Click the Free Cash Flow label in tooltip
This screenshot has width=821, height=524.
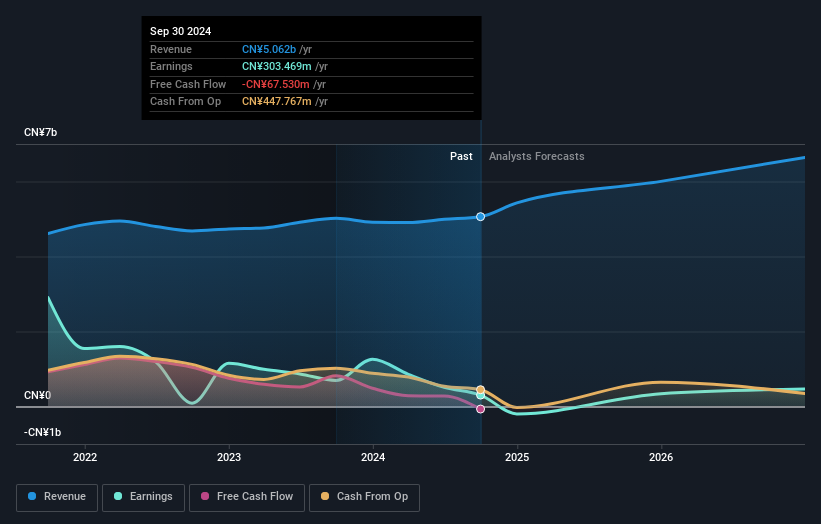click(x=188, y=84)
